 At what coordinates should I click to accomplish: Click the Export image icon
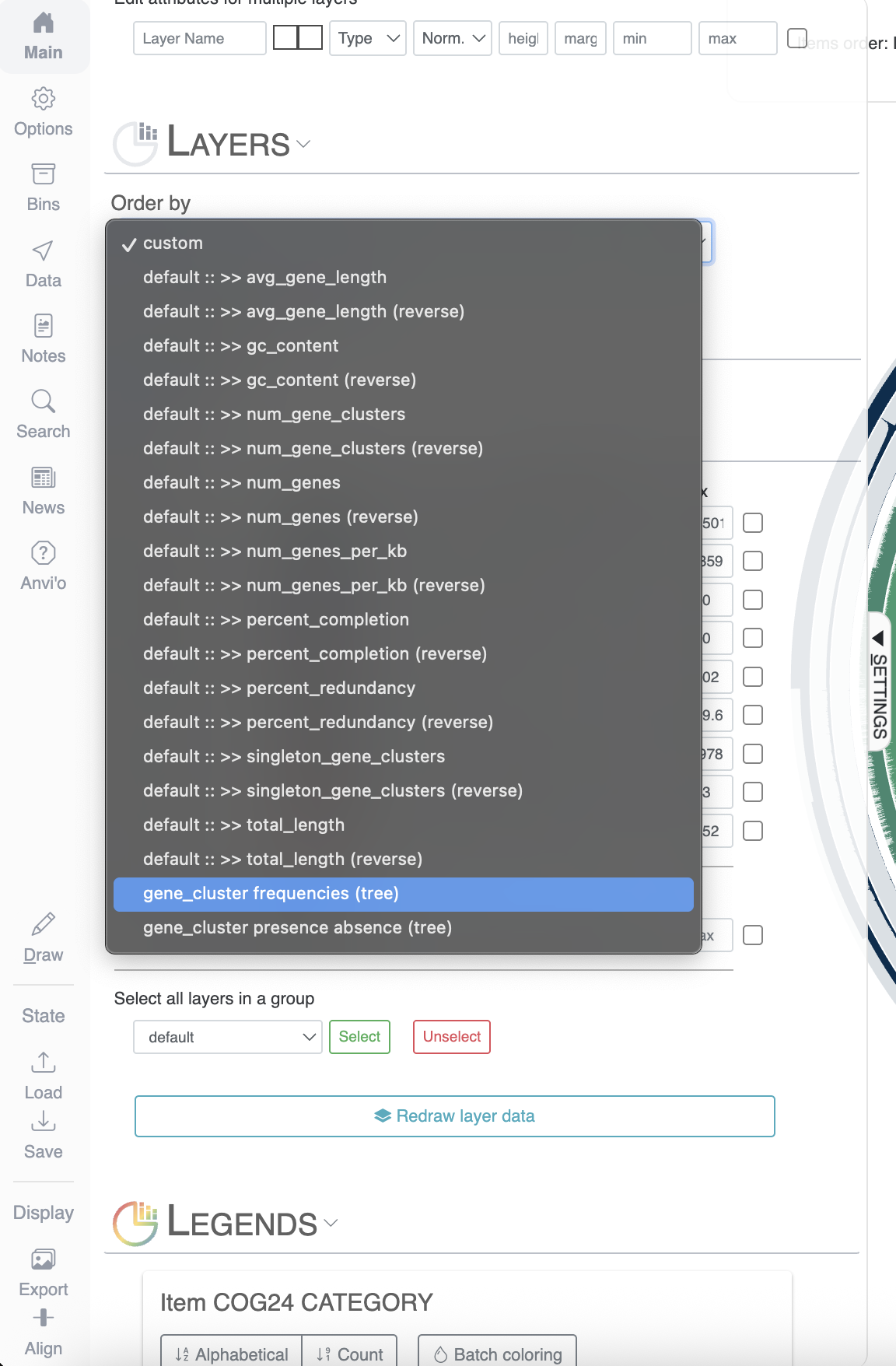(x=43, y=1259)
